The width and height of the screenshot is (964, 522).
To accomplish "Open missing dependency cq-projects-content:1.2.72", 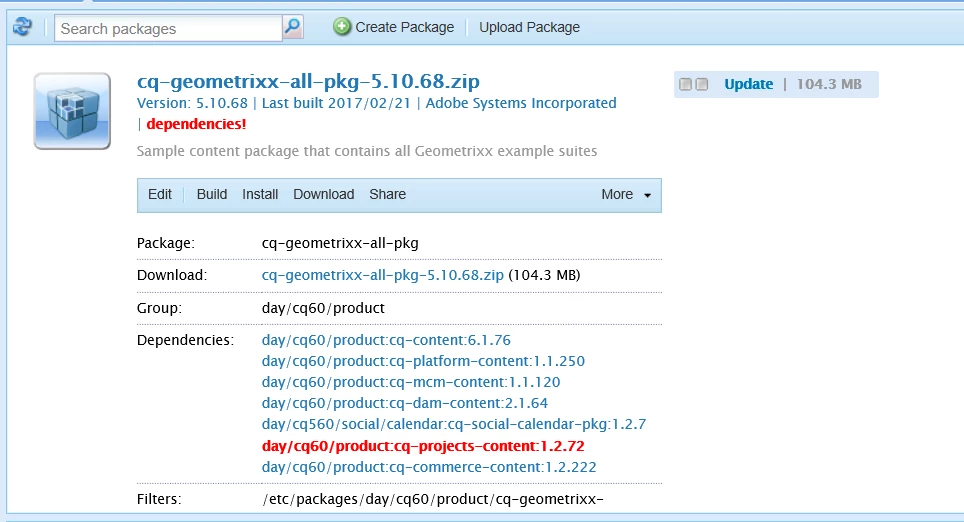I will click(x=423, y=446).
